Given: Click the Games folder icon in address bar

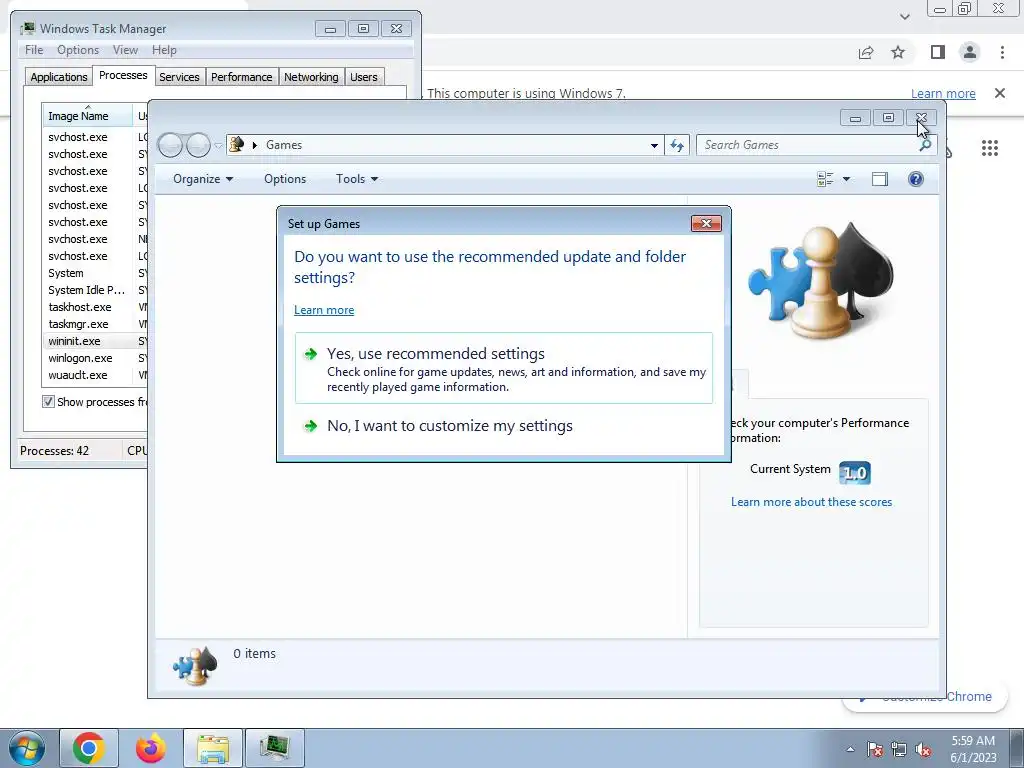Looking at the screenshot, I should tap(236, 144).
